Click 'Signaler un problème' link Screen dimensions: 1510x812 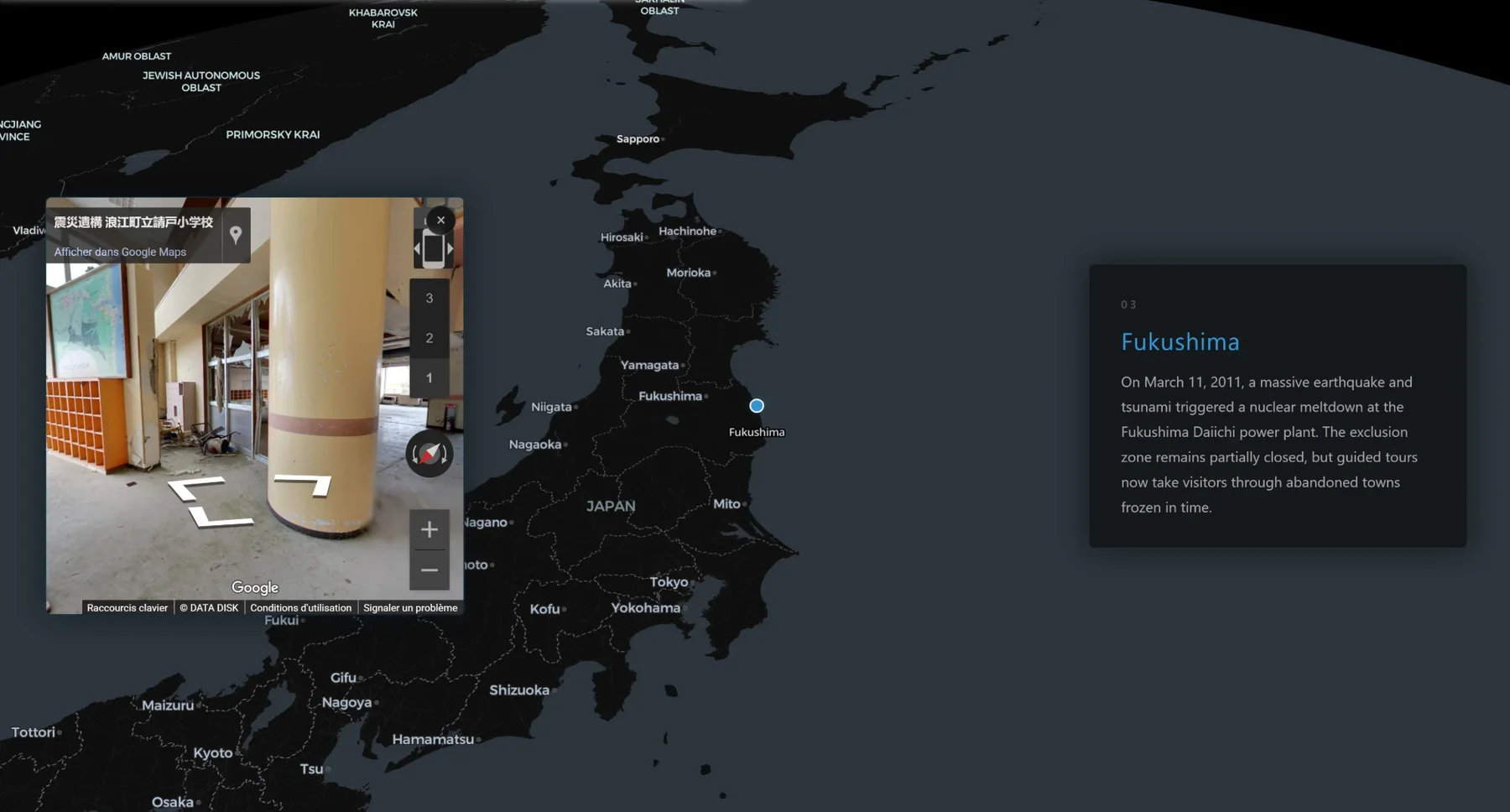coord(410,608)
